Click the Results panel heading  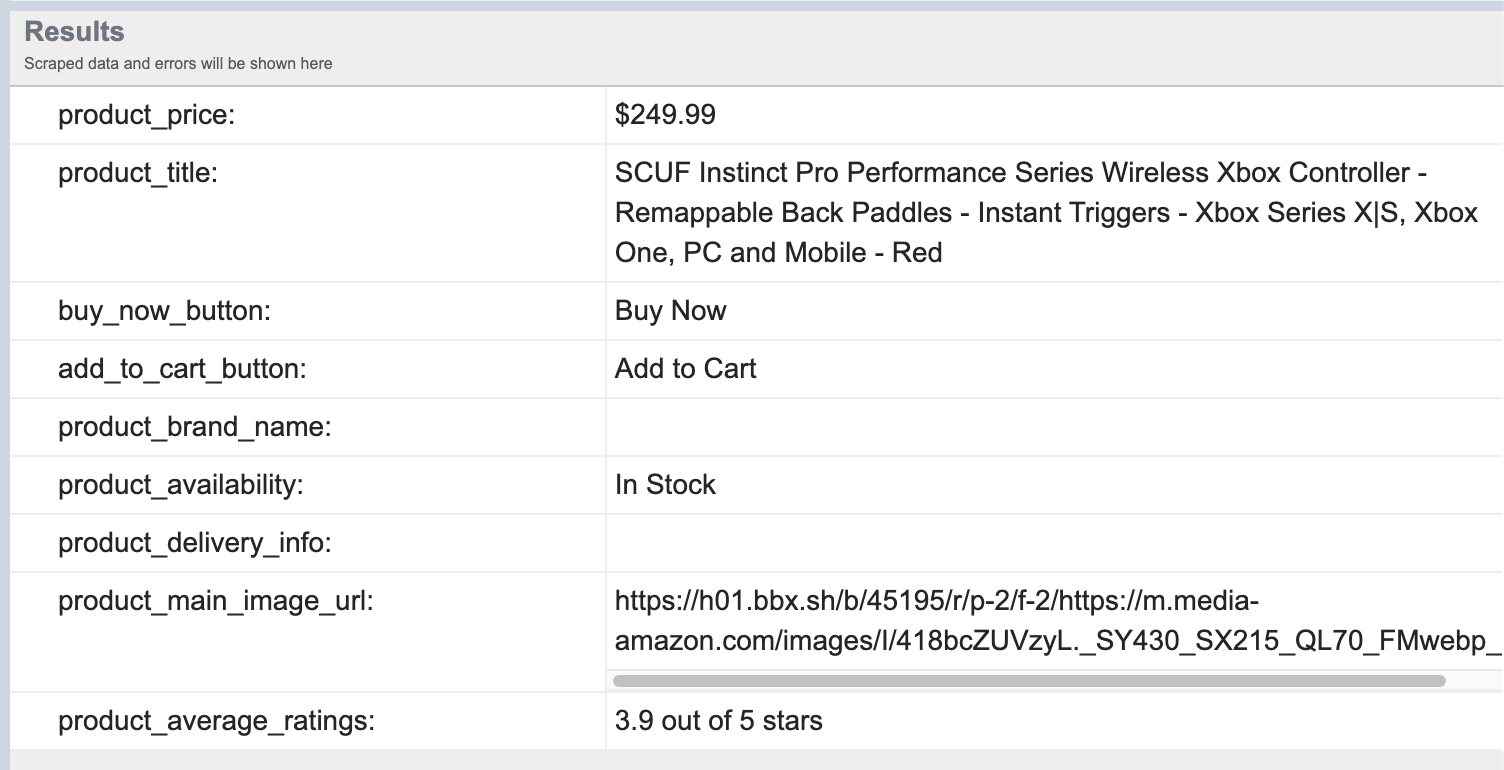click(x=74, y=31)
